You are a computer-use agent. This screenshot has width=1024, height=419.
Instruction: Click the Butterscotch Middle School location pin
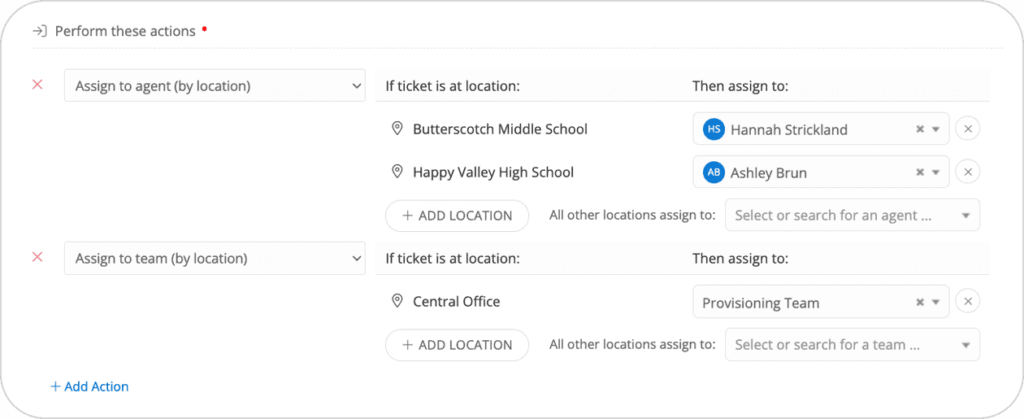click(396, 129)
